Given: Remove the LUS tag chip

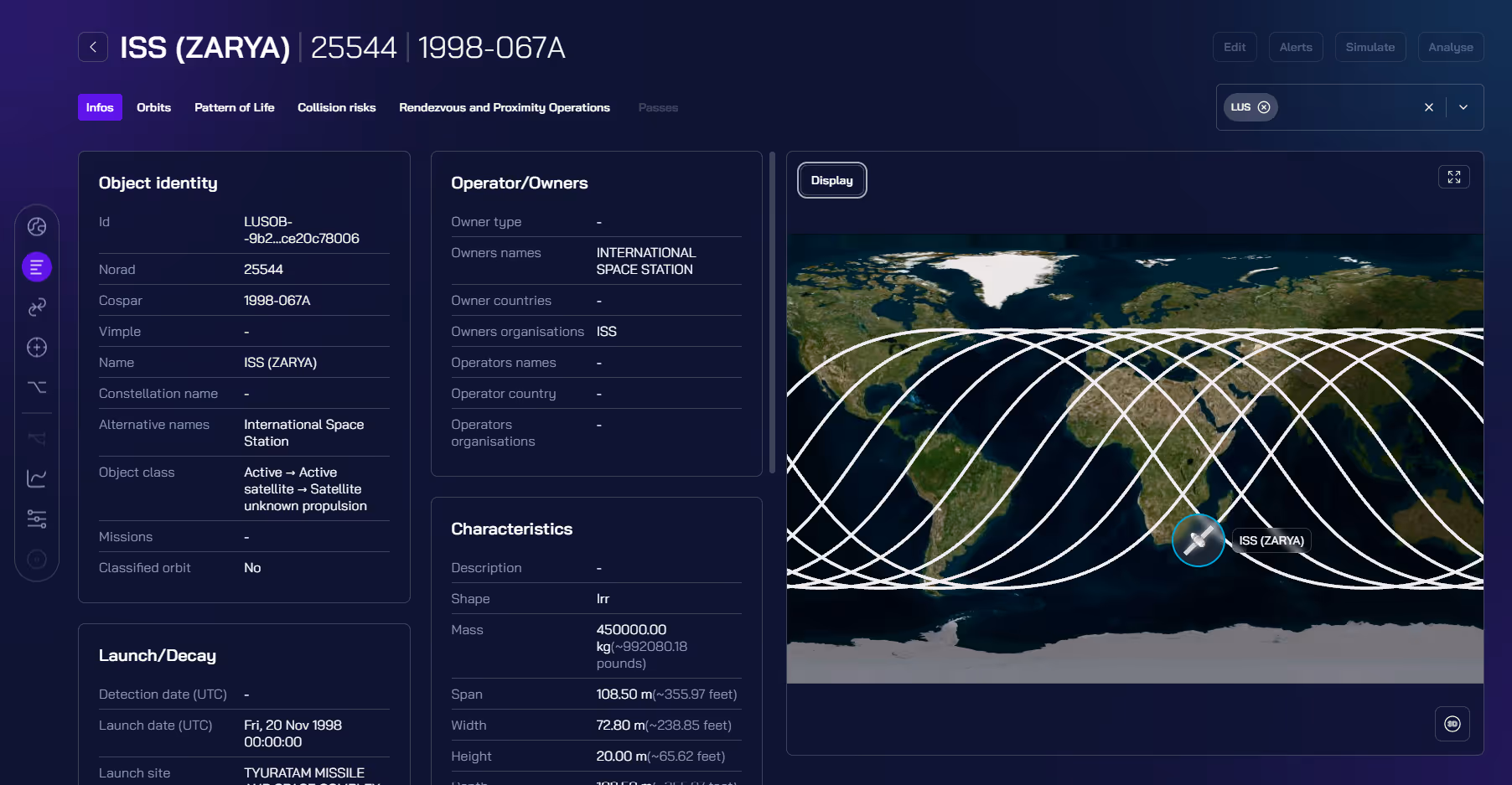Looking at the screenshot, I should [1264, 107].
